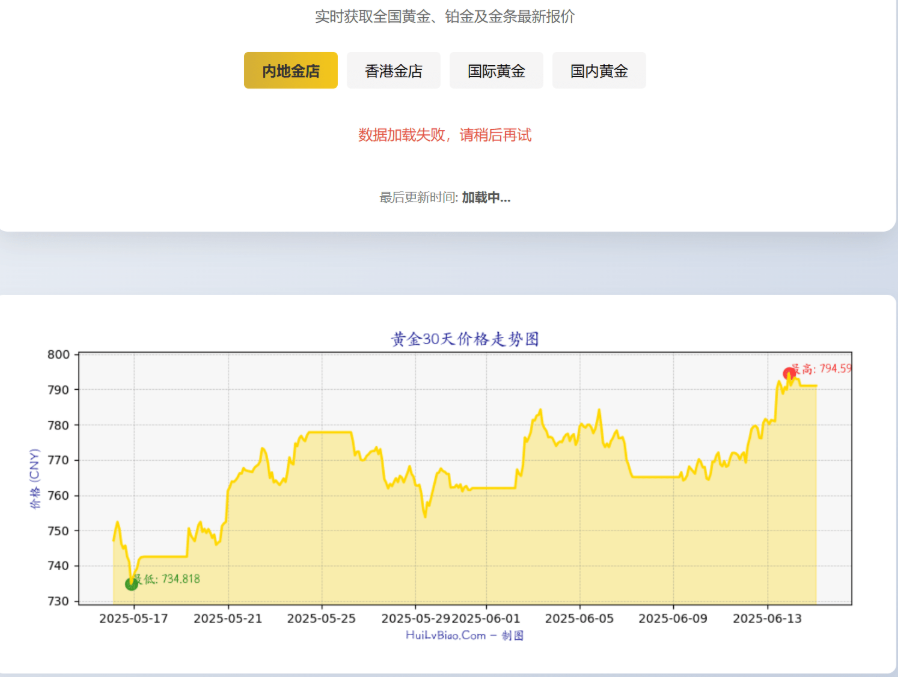This screenshot has width=898, height=677.
Task: Click the 最后更新时间: 加载中... status text
Action: (x=445, y=198)
